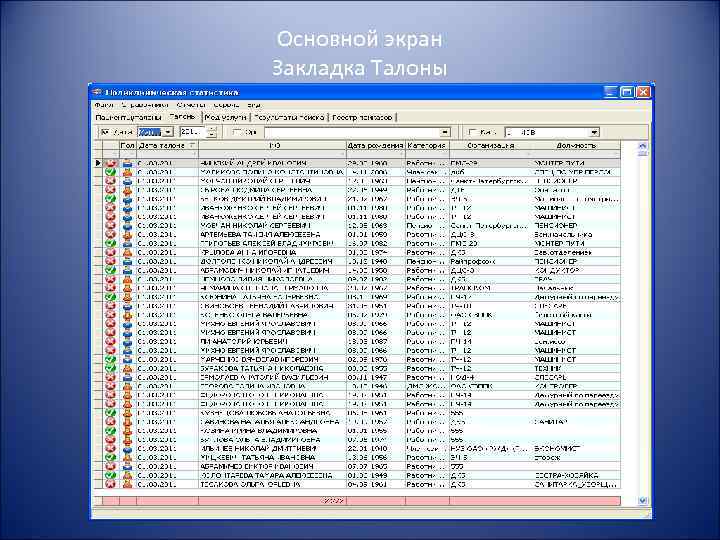
Task: Click status icon in АРТЕМЬЕВА row
Action: click(110, 235)
